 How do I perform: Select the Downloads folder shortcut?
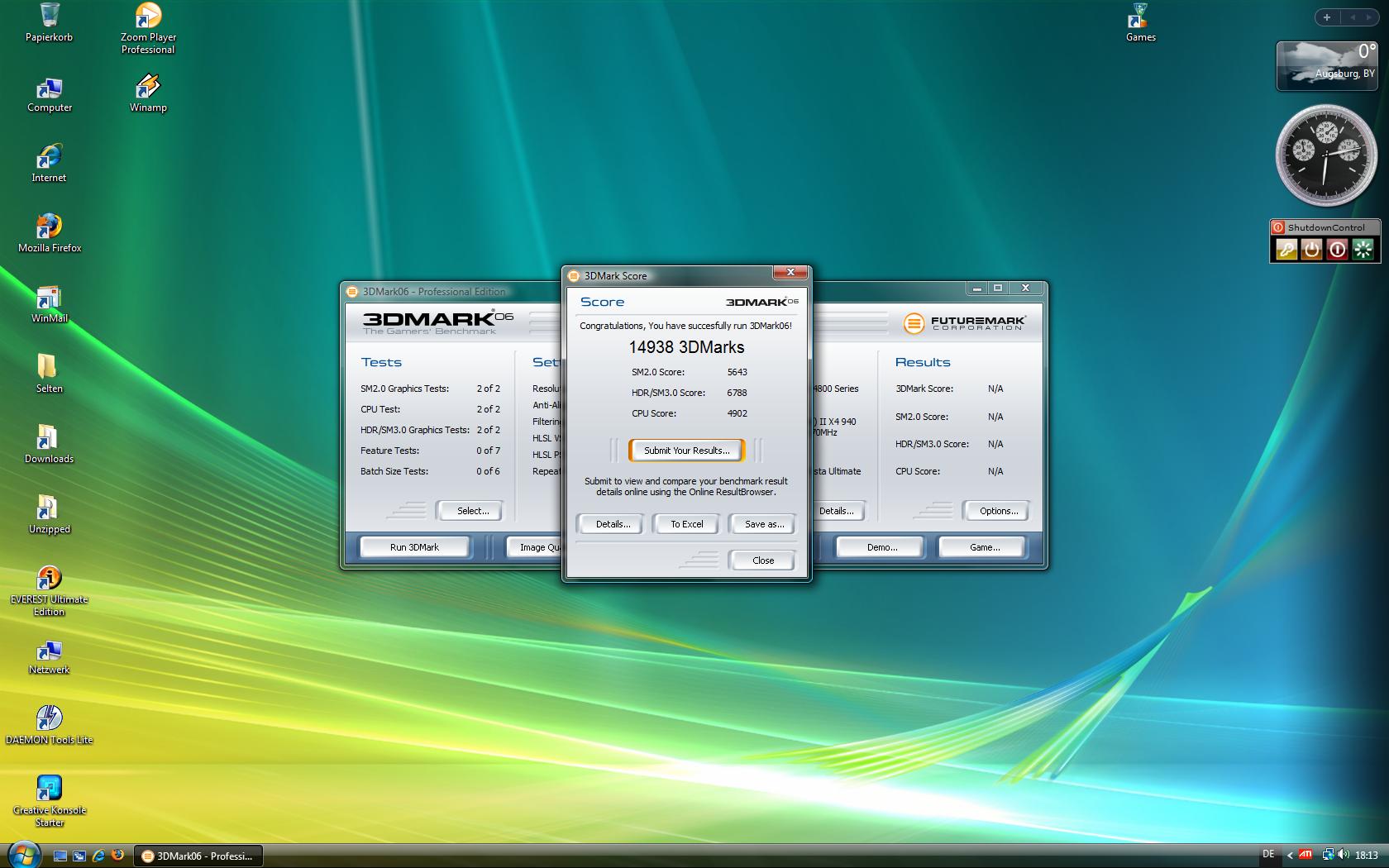coord(49,444)
